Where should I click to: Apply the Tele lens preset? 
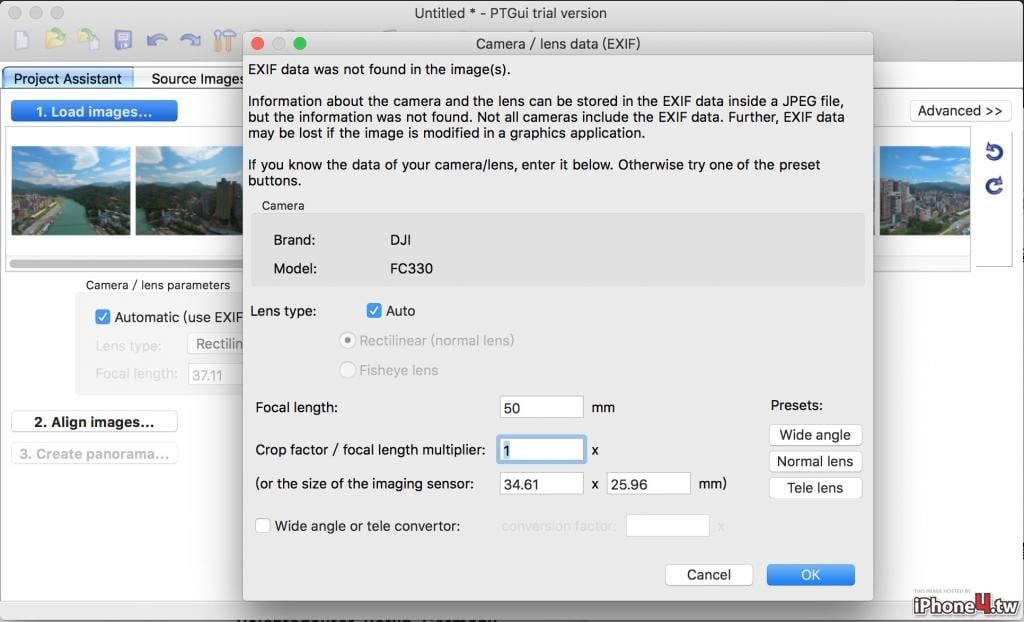pyautogui.click(x=815, y=487)
